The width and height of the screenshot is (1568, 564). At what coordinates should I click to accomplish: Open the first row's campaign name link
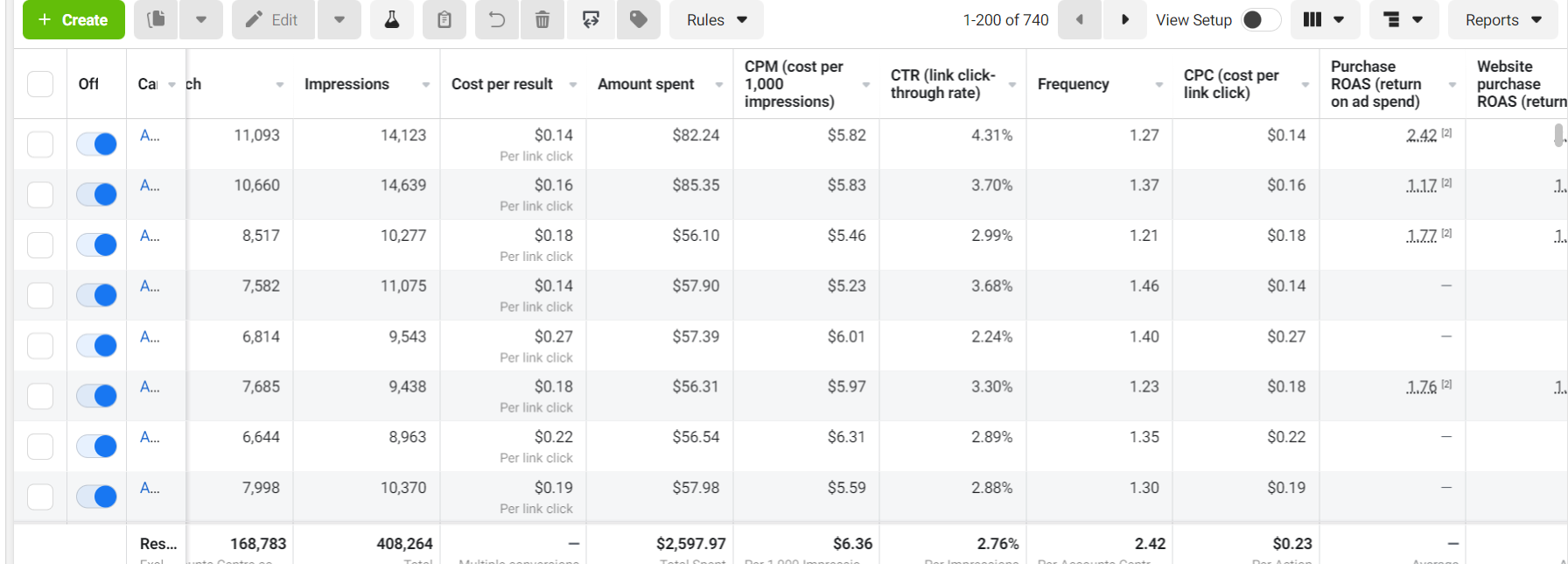pyautogui.click(x=150, y=136)
